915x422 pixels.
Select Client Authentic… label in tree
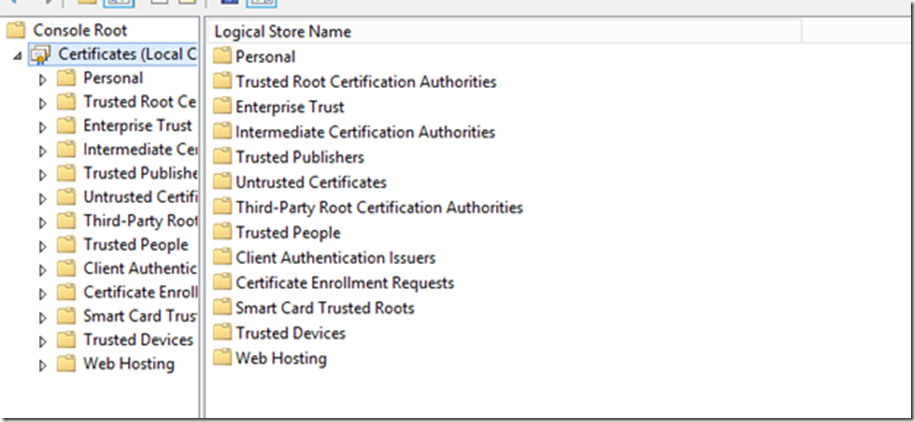coord(140,268)
